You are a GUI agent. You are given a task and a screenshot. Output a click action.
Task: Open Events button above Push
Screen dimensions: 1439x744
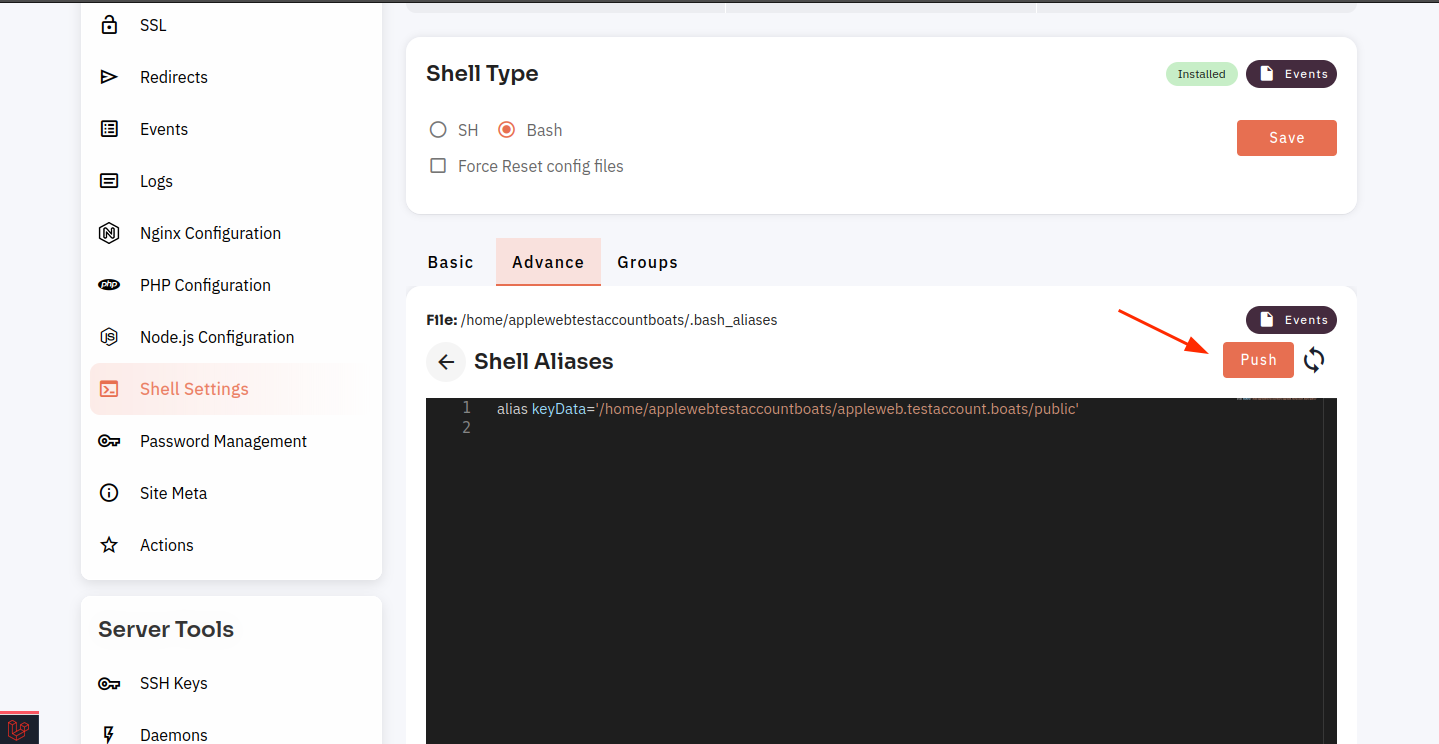pyautogui.click(x=1291, y=320)
